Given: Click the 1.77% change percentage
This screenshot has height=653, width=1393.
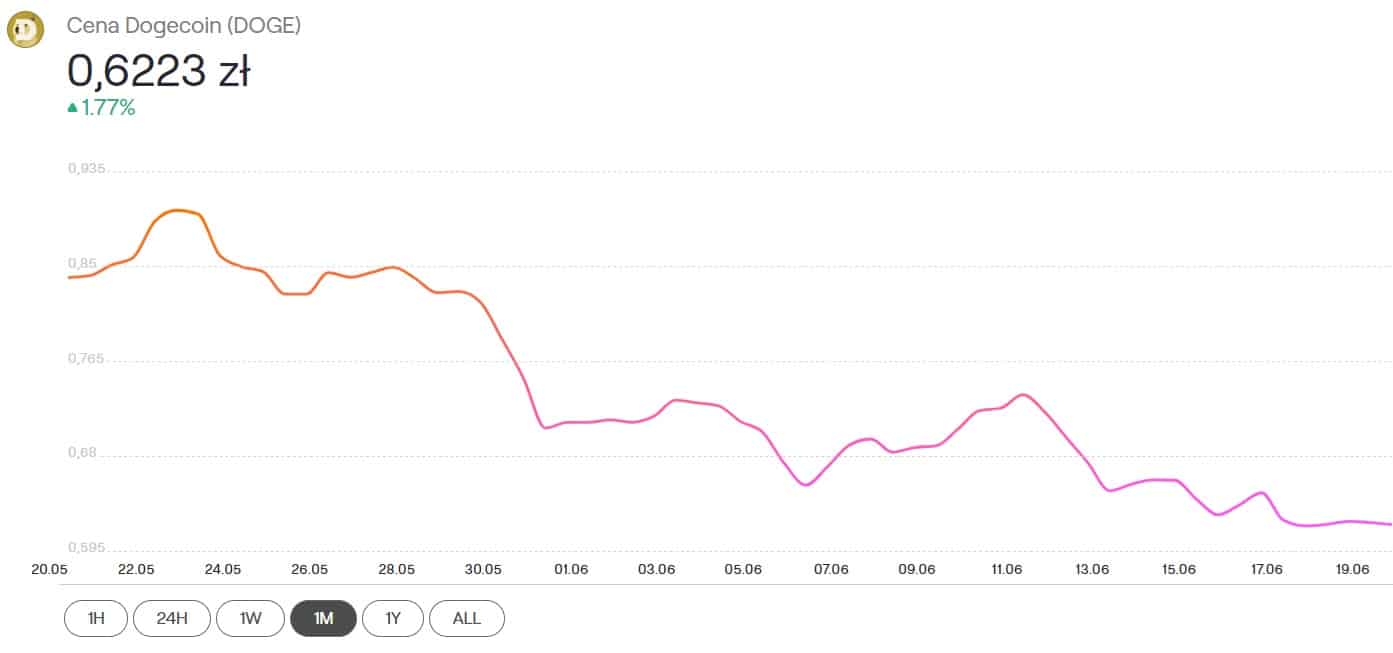Looking at the screenshot, I should 108,108.
